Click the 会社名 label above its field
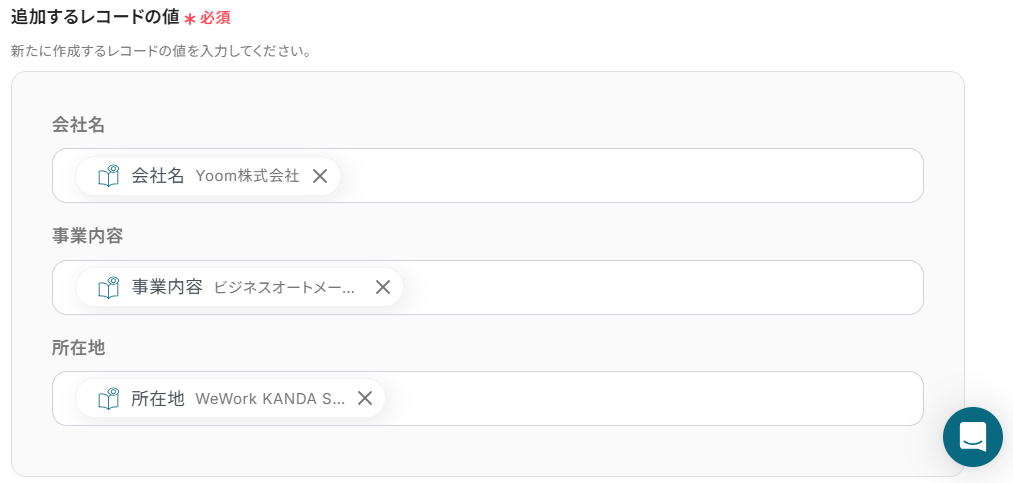1013x483 pixels. click(x=78, y=125)
